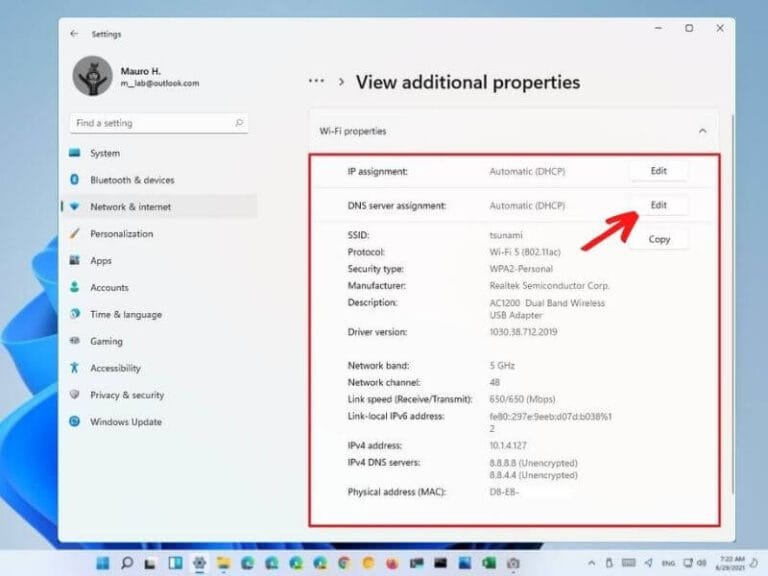Copy the Wi-Fi properties details
768x576 pixels.
tap(659, 240)
